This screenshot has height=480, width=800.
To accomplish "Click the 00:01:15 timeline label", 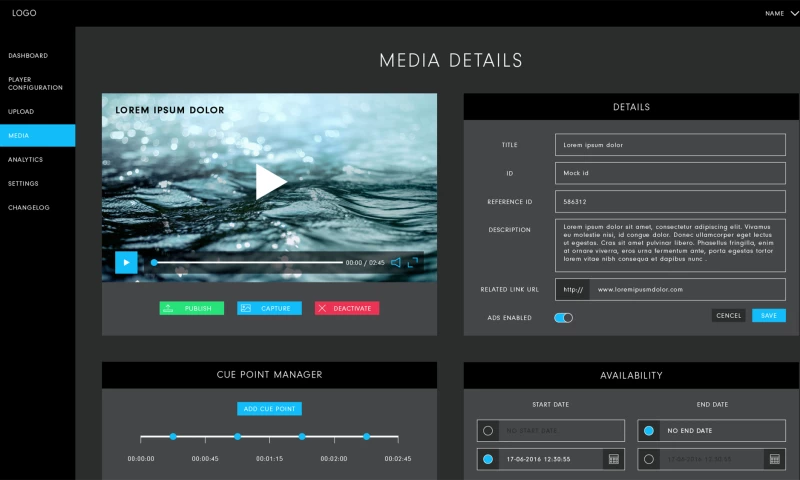I will point(269,459).
